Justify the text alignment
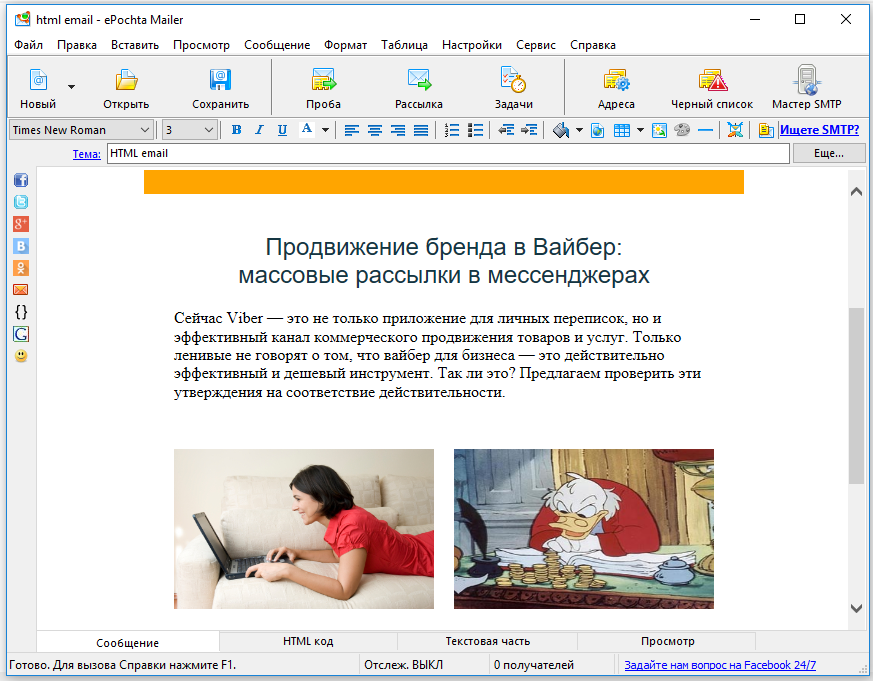The image size is (873, 681). [x=421, y=130]
